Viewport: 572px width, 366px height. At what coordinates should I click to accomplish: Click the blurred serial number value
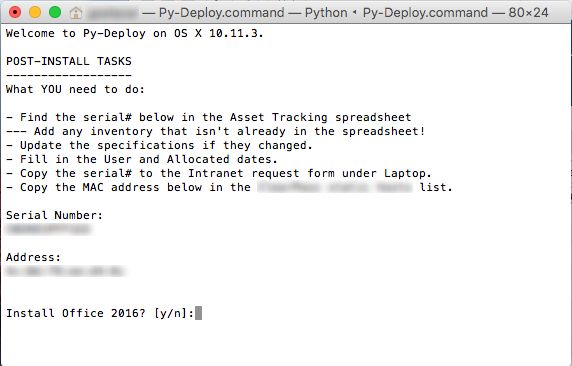(x=48, y=229)
